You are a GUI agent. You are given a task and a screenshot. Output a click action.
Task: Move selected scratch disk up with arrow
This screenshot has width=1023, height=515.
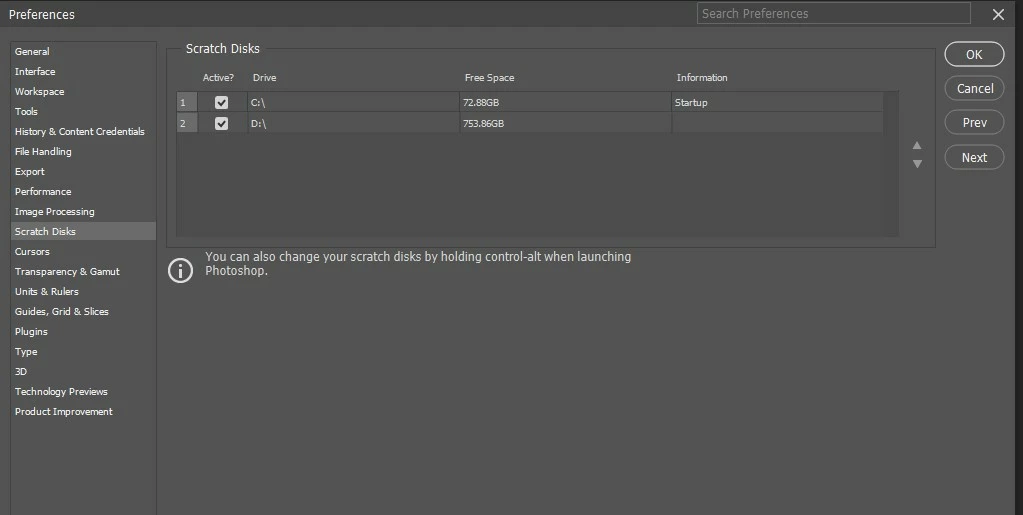click(x=917, y=146)
